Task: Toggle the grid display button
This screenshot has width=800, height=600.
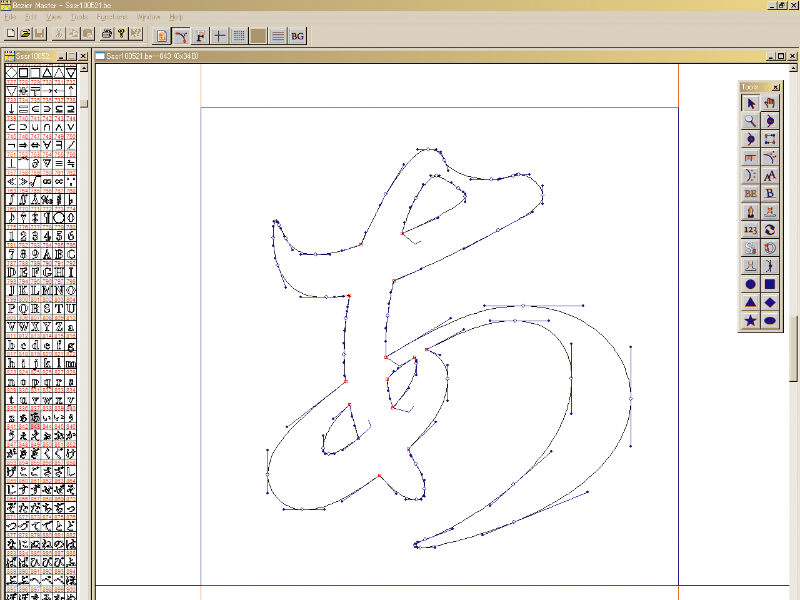Action: click(x=239, y=36)
